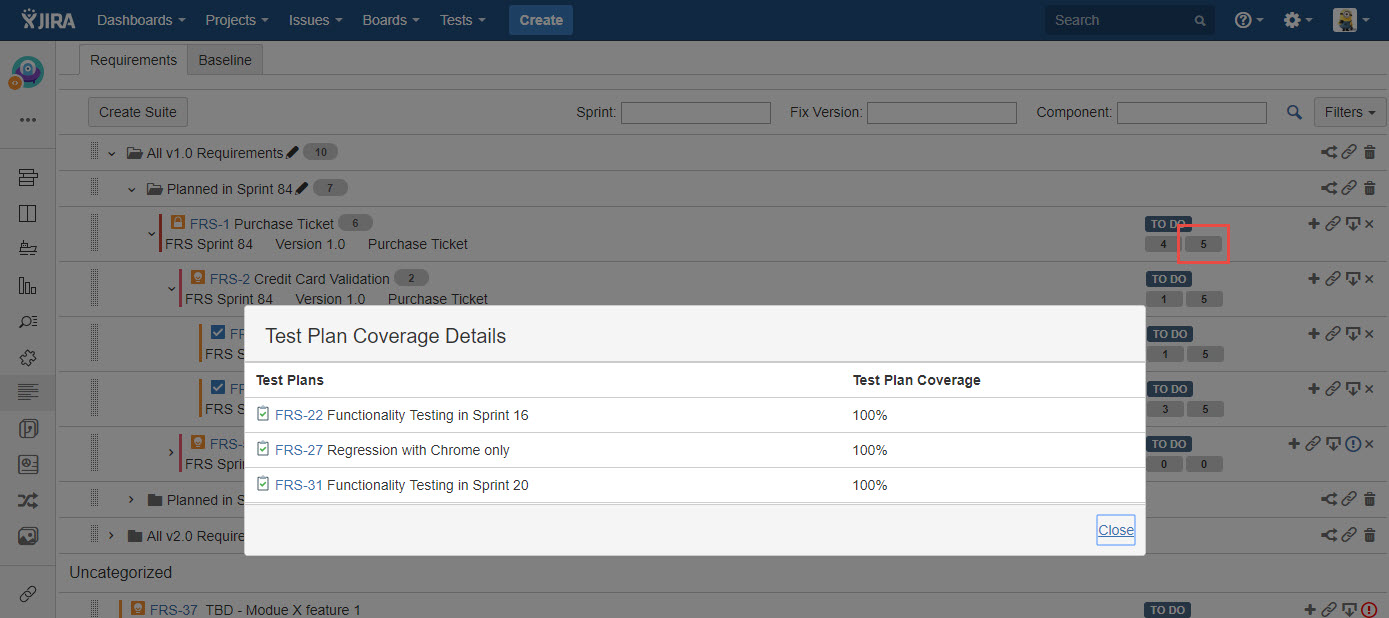Click the magnifier icon beside Component field
Screen dimensions: 1389x618
pyautogui.click(x=1294, y=113)
